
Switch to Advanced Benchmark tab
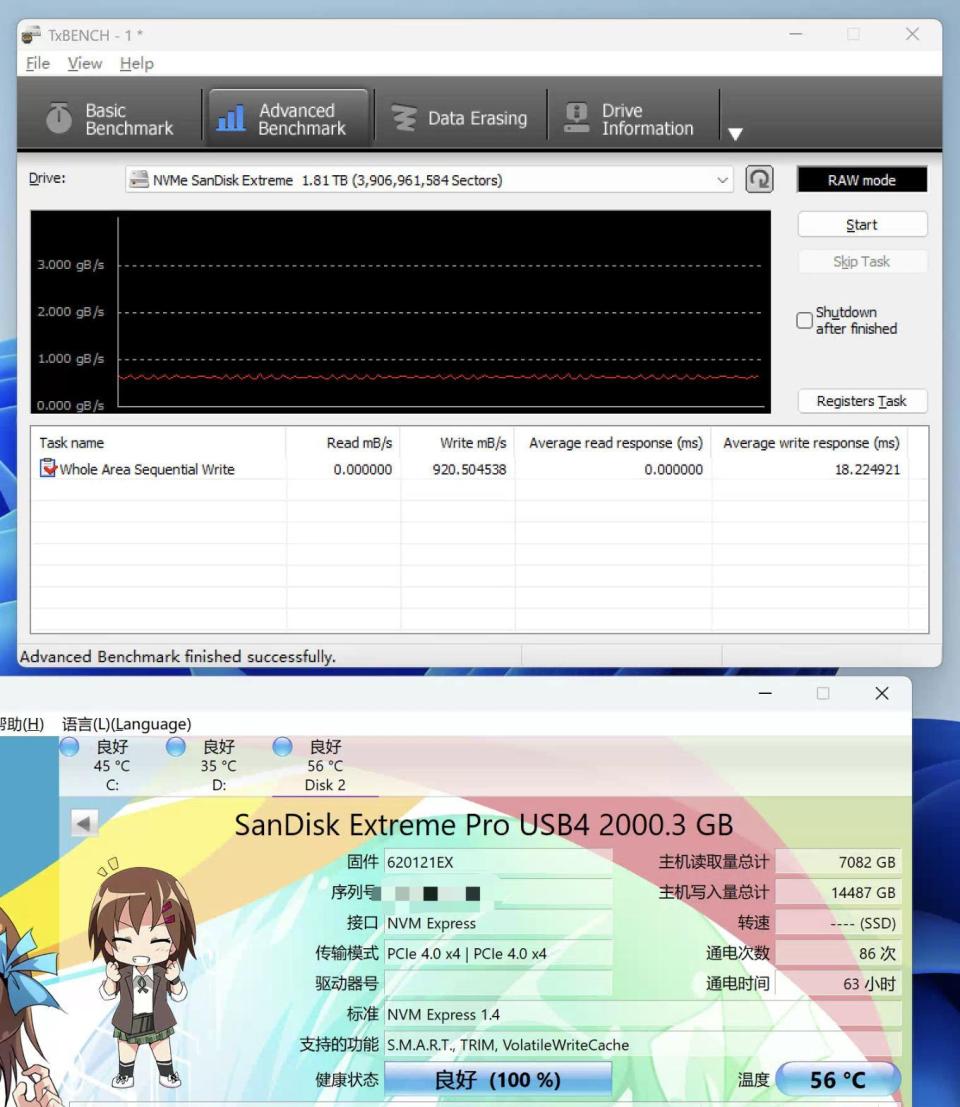[x=288, y=119]
